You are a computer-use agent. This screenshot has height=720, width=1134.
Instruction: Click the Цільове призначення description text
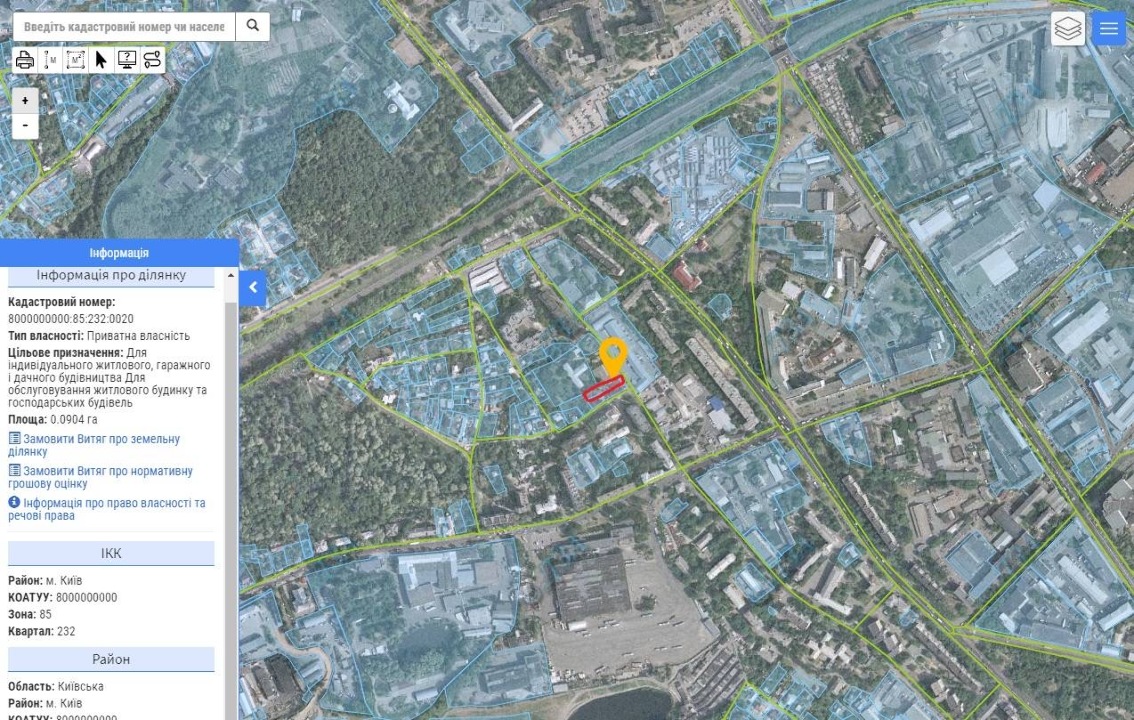point(108,377)
